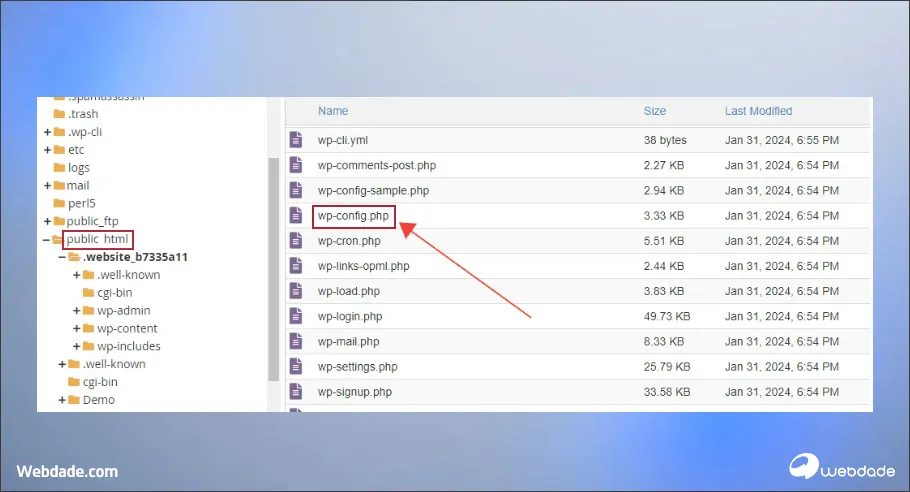Click the logs folder icon

[x=59, y=168]
